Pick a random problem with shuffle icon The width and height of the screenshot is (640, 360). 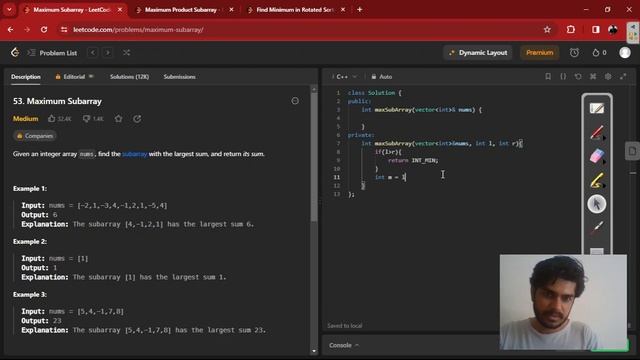click(127, 53)
